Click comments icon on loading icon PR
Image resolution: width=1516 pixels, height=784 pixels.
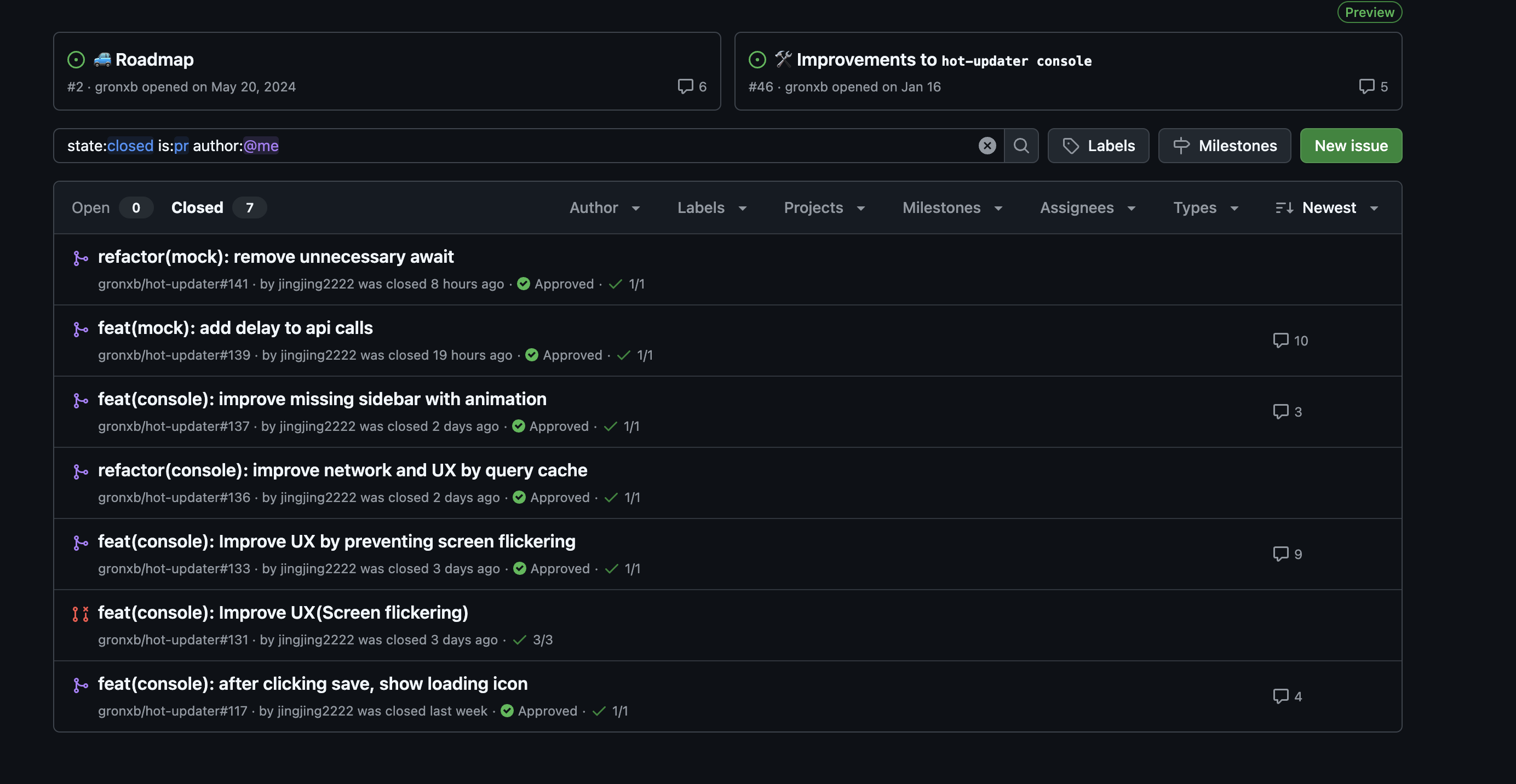coord(1280,696)
